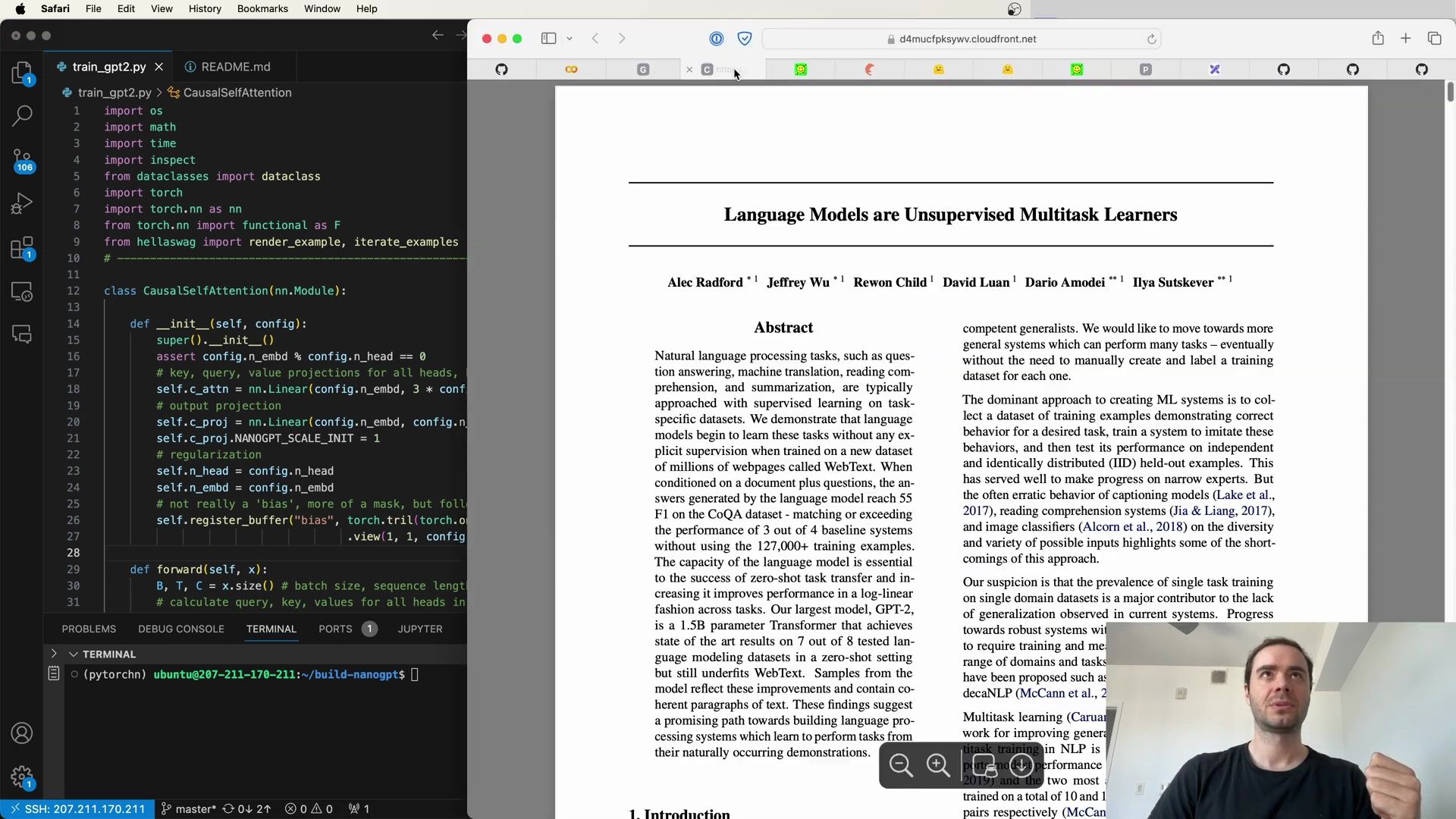Viewport: 1456px width, 819px height.
Task: Click the shield/privacy icon in address bar
Action: pos(744,38)
